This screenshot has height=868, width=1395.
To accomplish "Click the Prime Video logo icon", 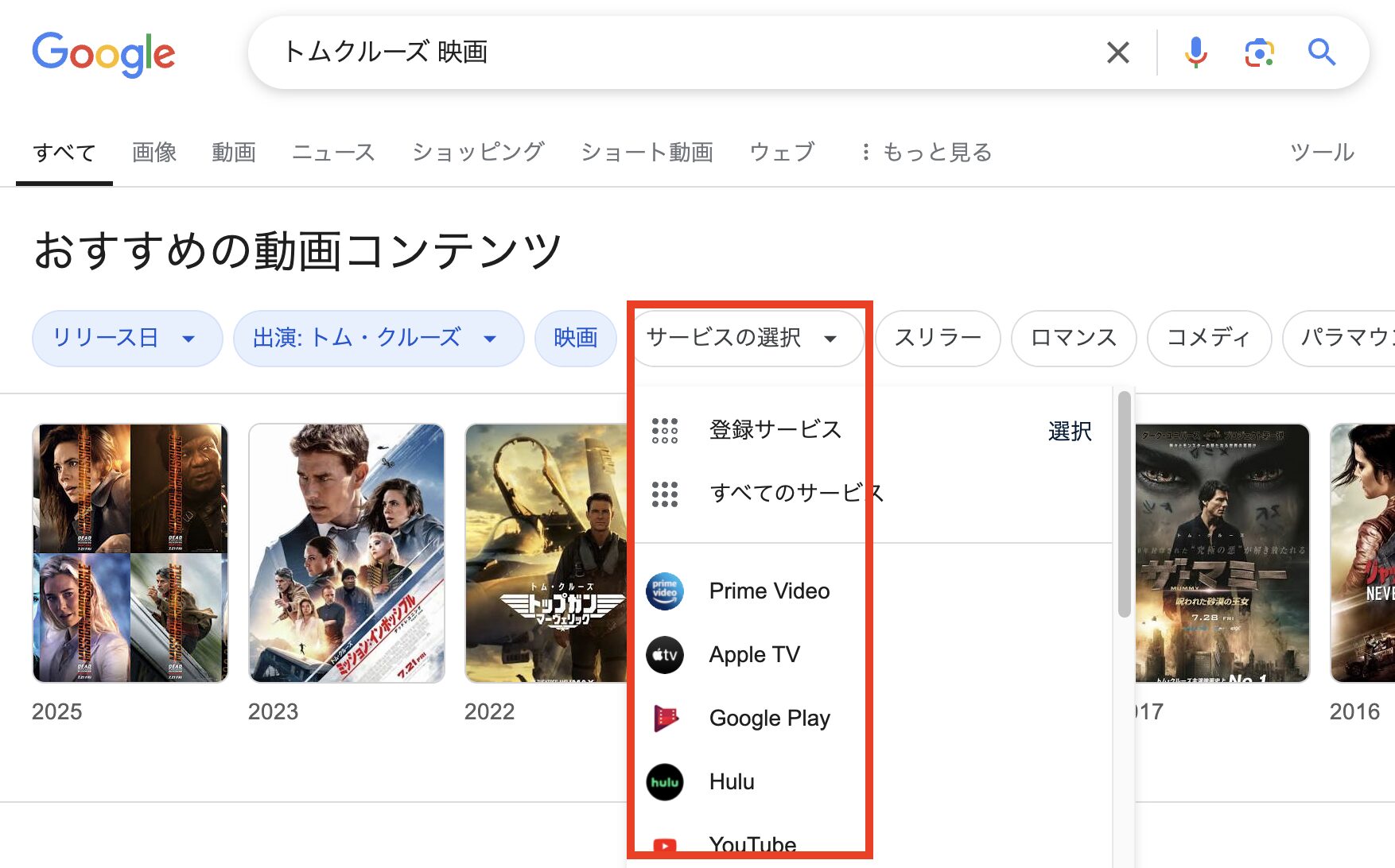I will tap(665, 591).
